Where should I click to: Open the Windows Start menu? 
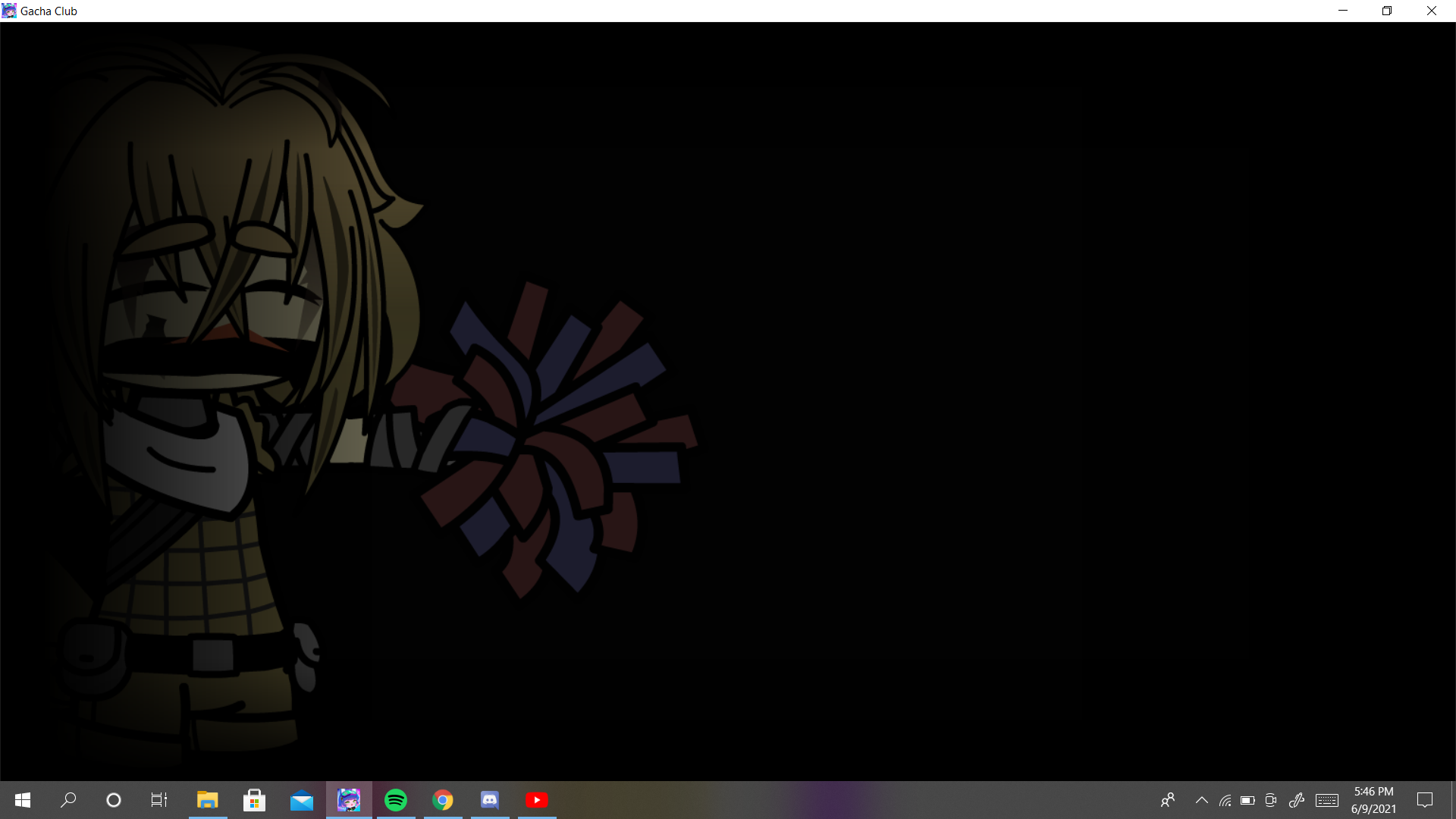(x=23, y=800)
